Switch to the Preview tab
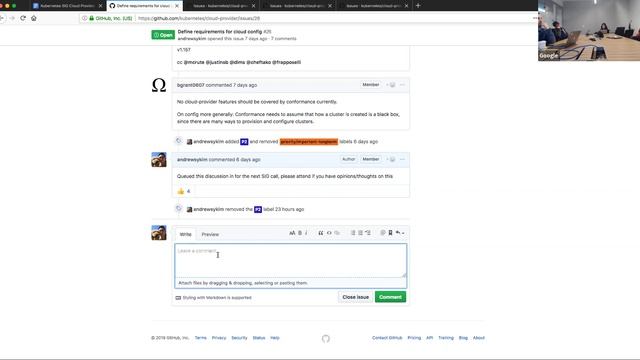 (210, 234)
